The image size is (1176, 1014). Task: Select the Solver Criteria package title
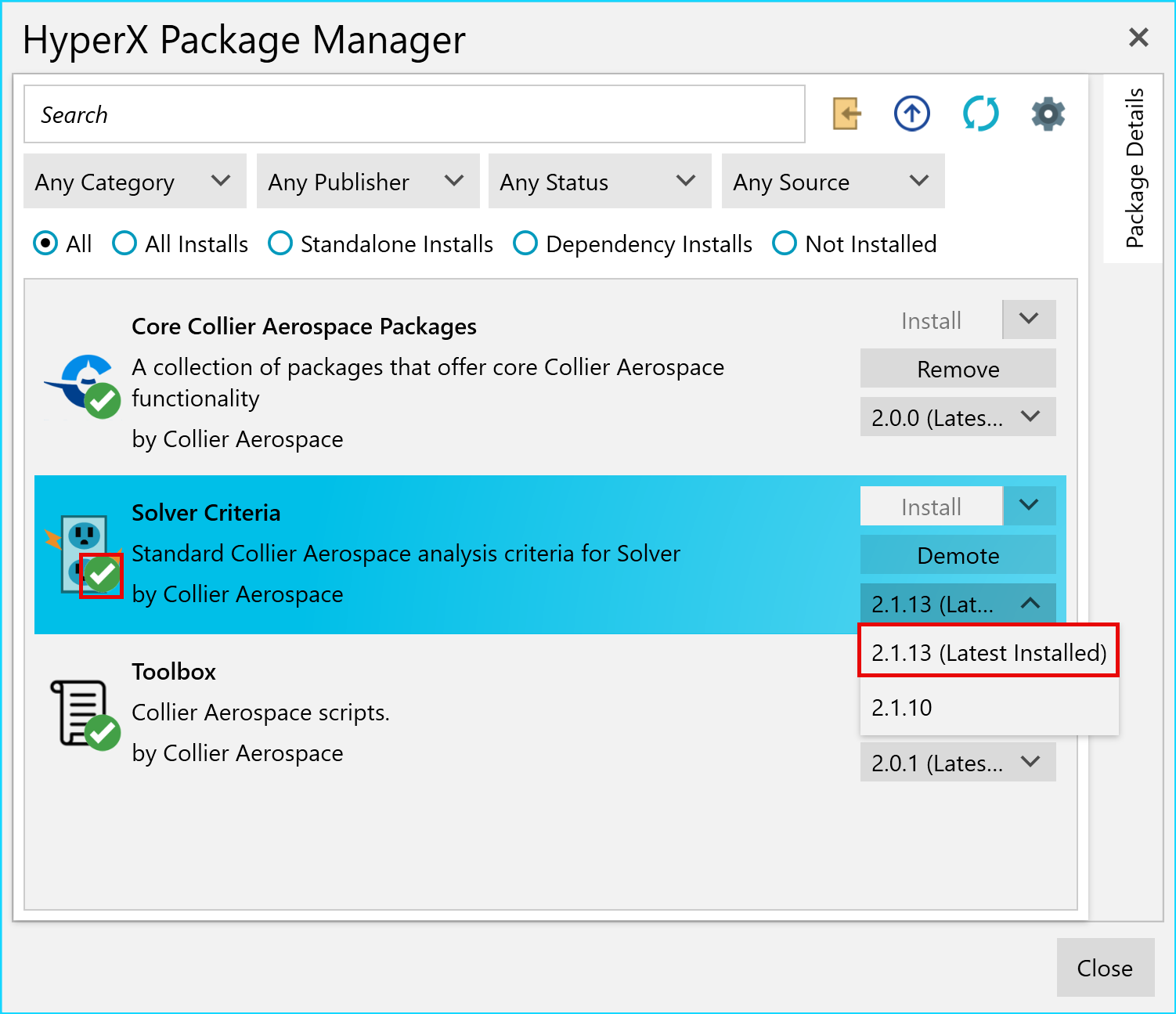point(206,513)
